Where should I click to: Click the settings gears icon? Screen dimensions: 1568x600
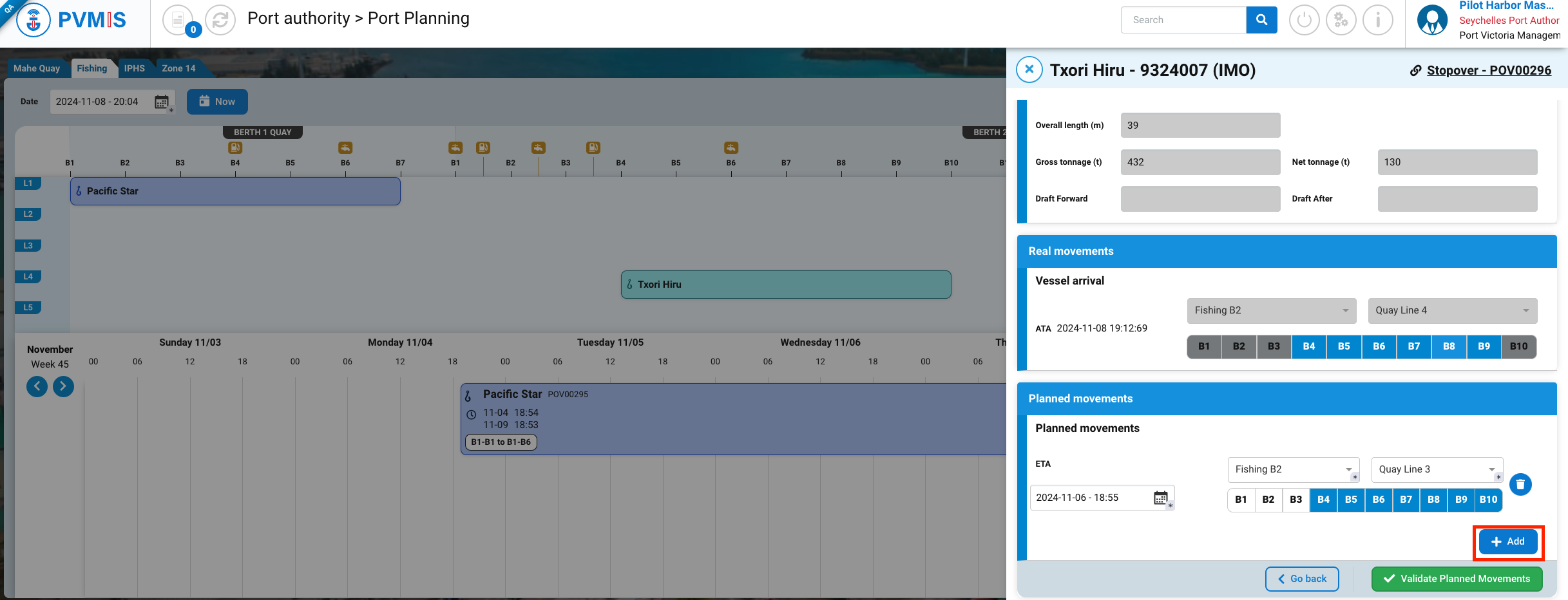coord(1341,20)
